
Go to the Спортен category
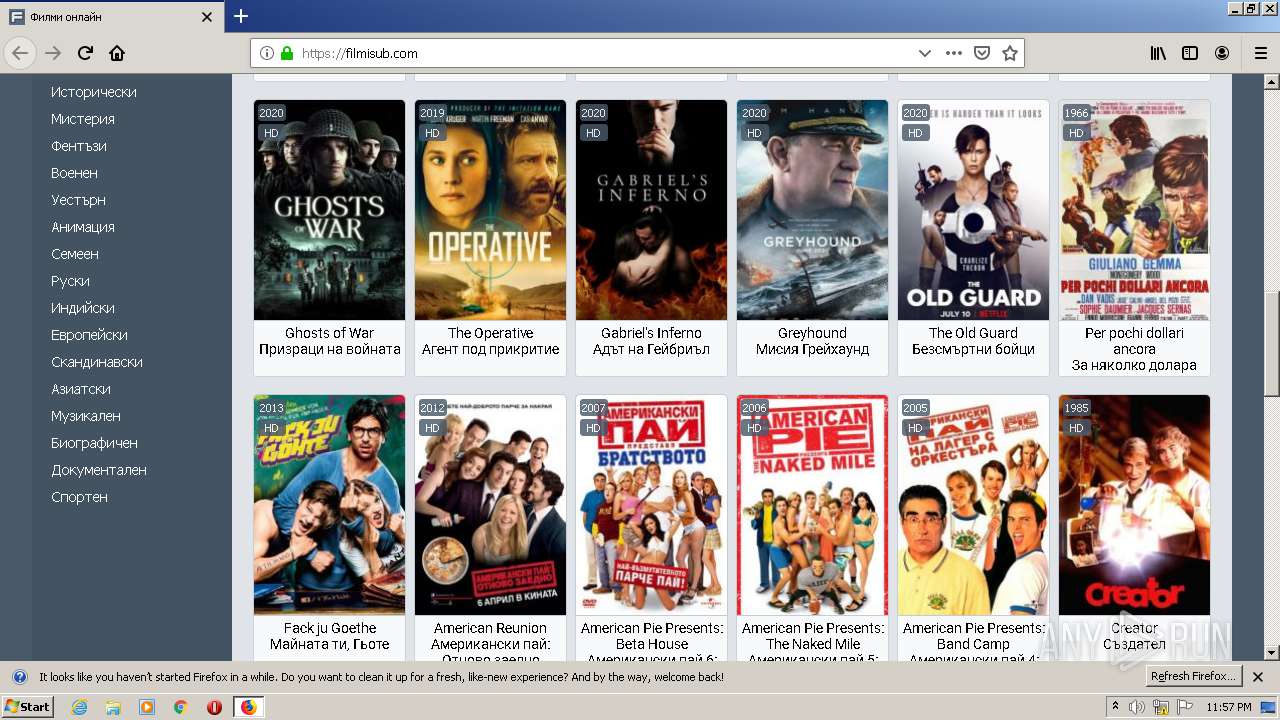pyautogui.click(x=79, y=497)
